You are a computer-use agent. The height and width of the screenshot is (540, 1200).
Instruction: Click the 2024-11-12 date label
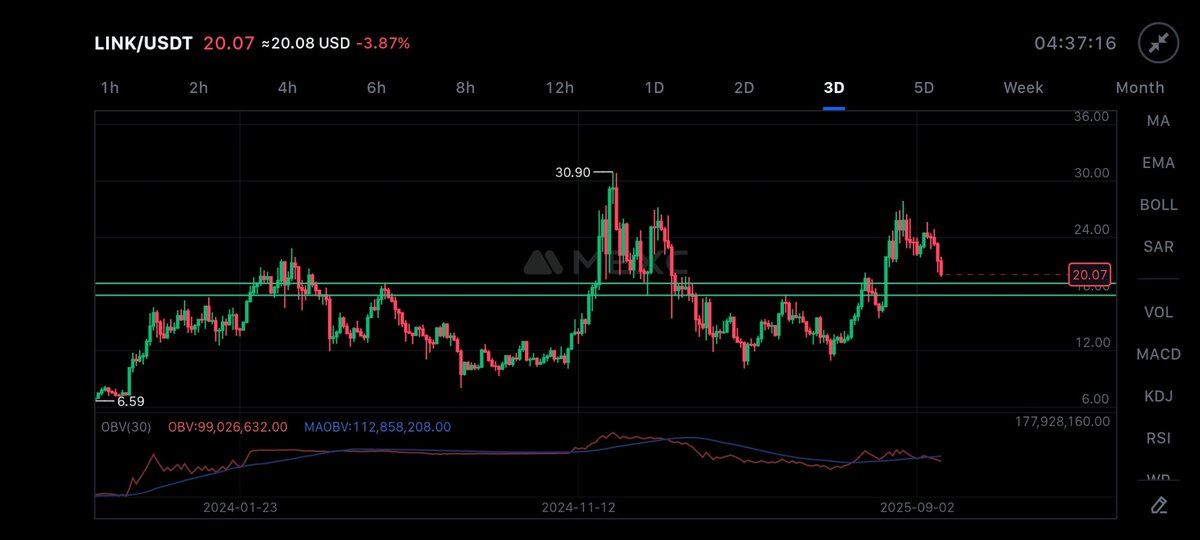tap(577, 507)
